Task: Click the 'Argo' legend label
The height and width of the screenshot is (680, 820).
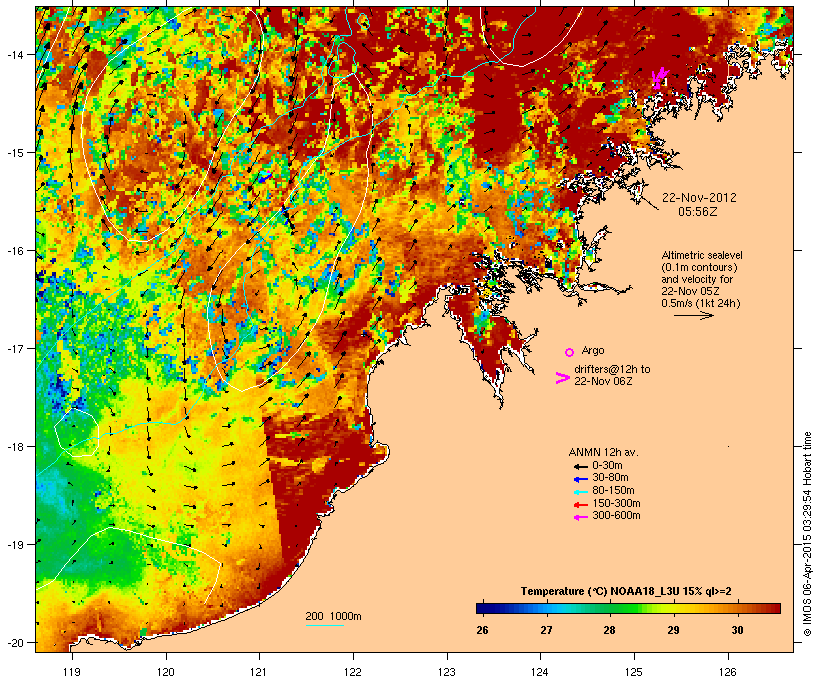Action: pyautogui.click(x=593, y=350)
